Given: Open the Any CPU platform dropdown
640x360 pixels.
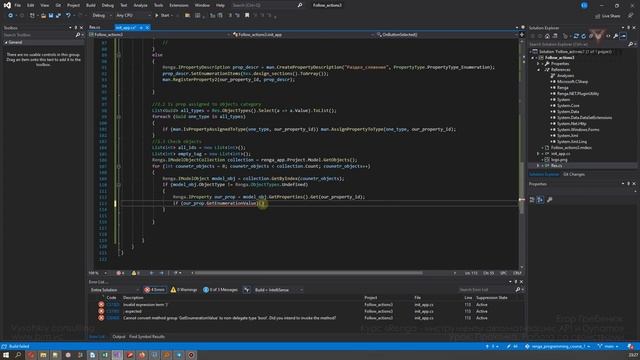Looking at the screenshot, I should (x=133, y=16).
